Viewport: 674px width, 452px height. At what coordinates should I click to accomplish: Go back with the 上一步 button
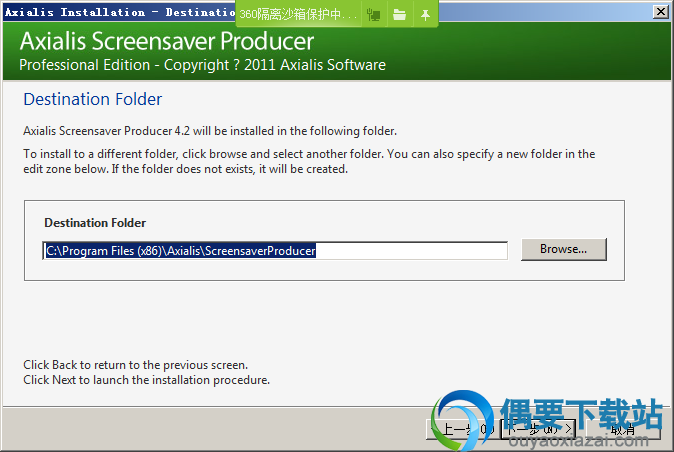(462, 428)
